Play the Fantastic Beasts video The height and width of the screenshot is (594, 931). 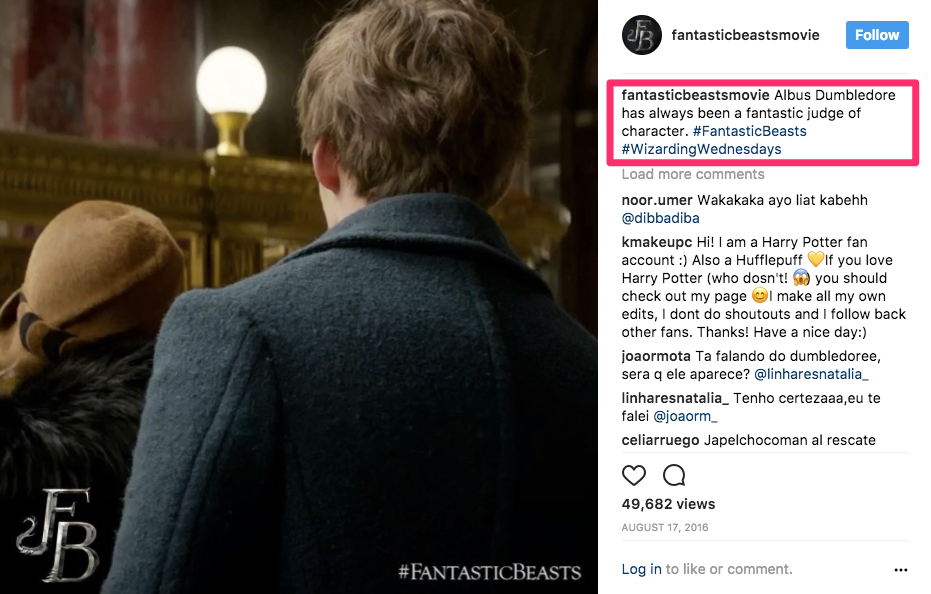coord(299,297)
